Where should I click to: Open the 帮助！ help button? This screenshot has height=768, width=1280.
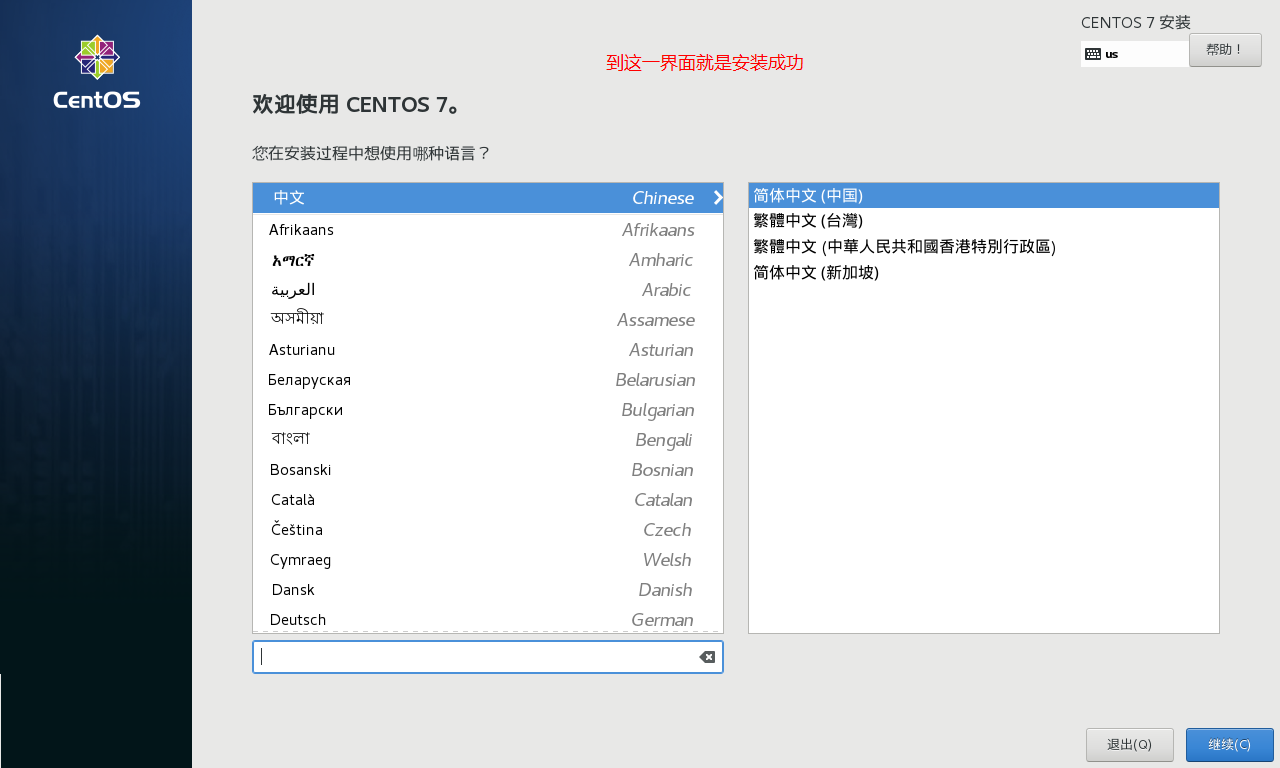(x=1225, y=49)
